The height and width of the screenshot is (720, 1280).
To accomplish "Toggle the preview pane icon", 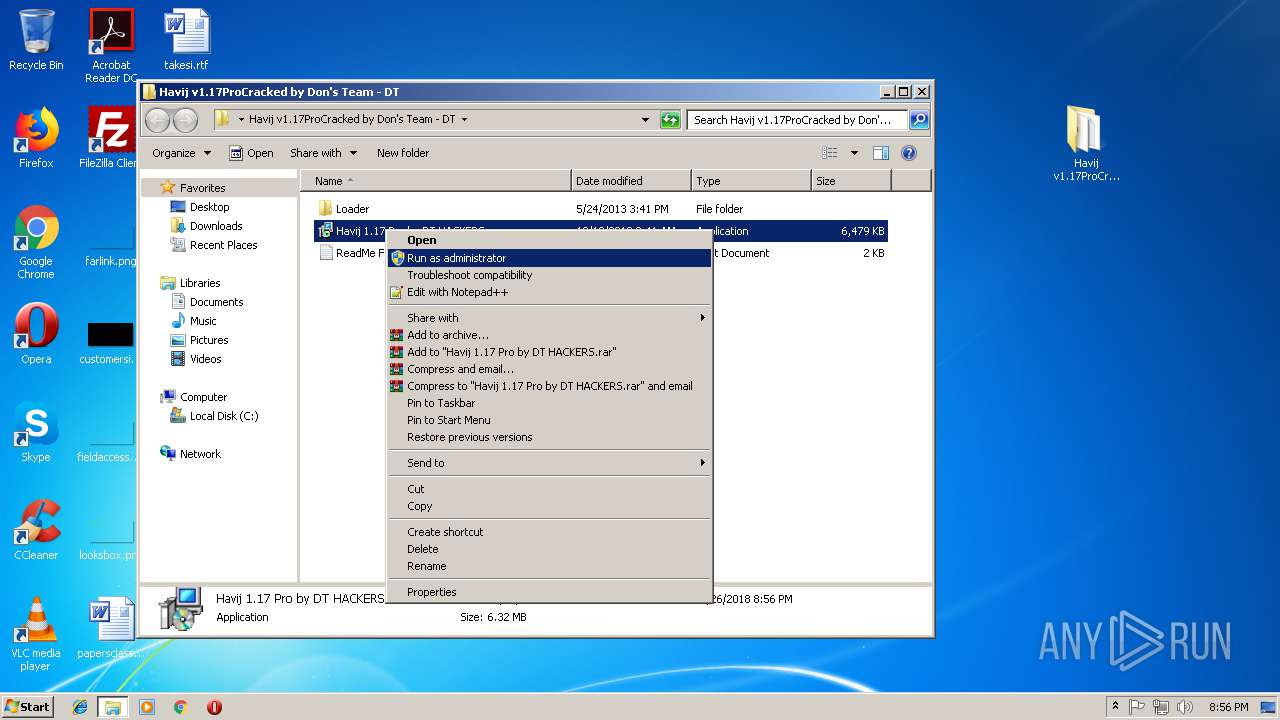I will click(881, 153).
